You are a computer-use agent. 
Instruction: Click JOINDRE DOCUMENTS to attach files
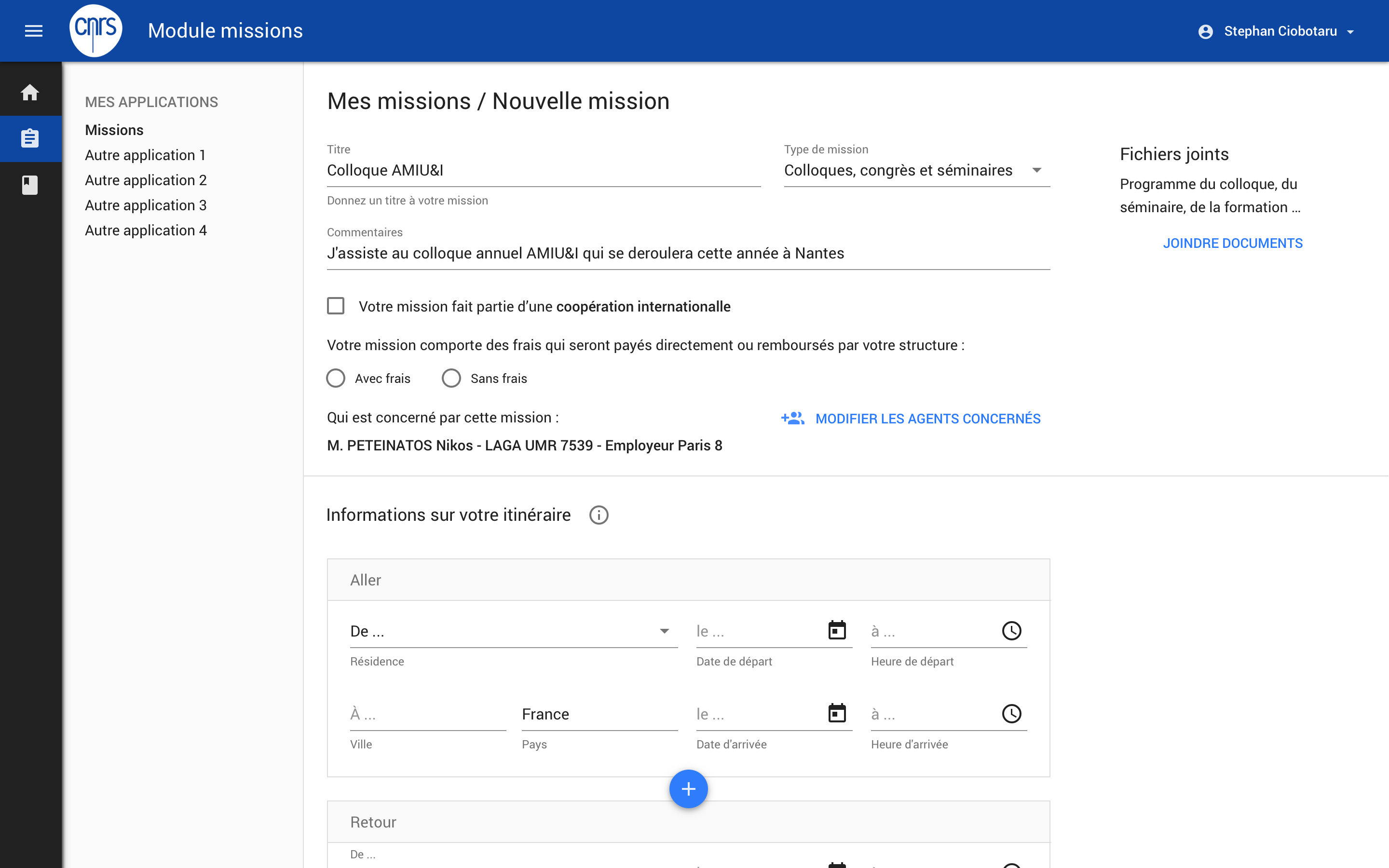pyautogui.click(x=1233, y=243)
